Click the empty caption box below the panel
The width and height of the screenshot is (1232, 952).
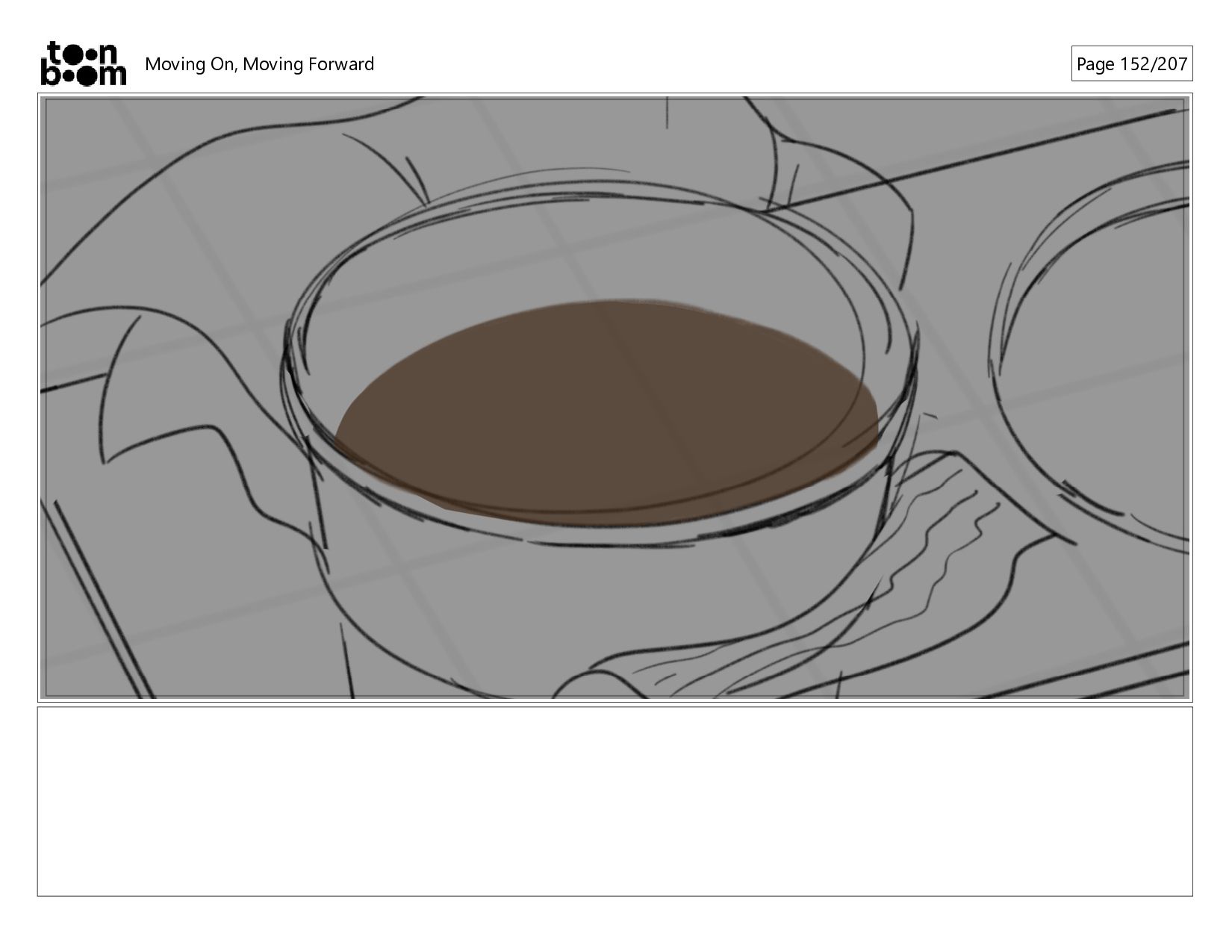pyautogui.click(x=615, y=801)
